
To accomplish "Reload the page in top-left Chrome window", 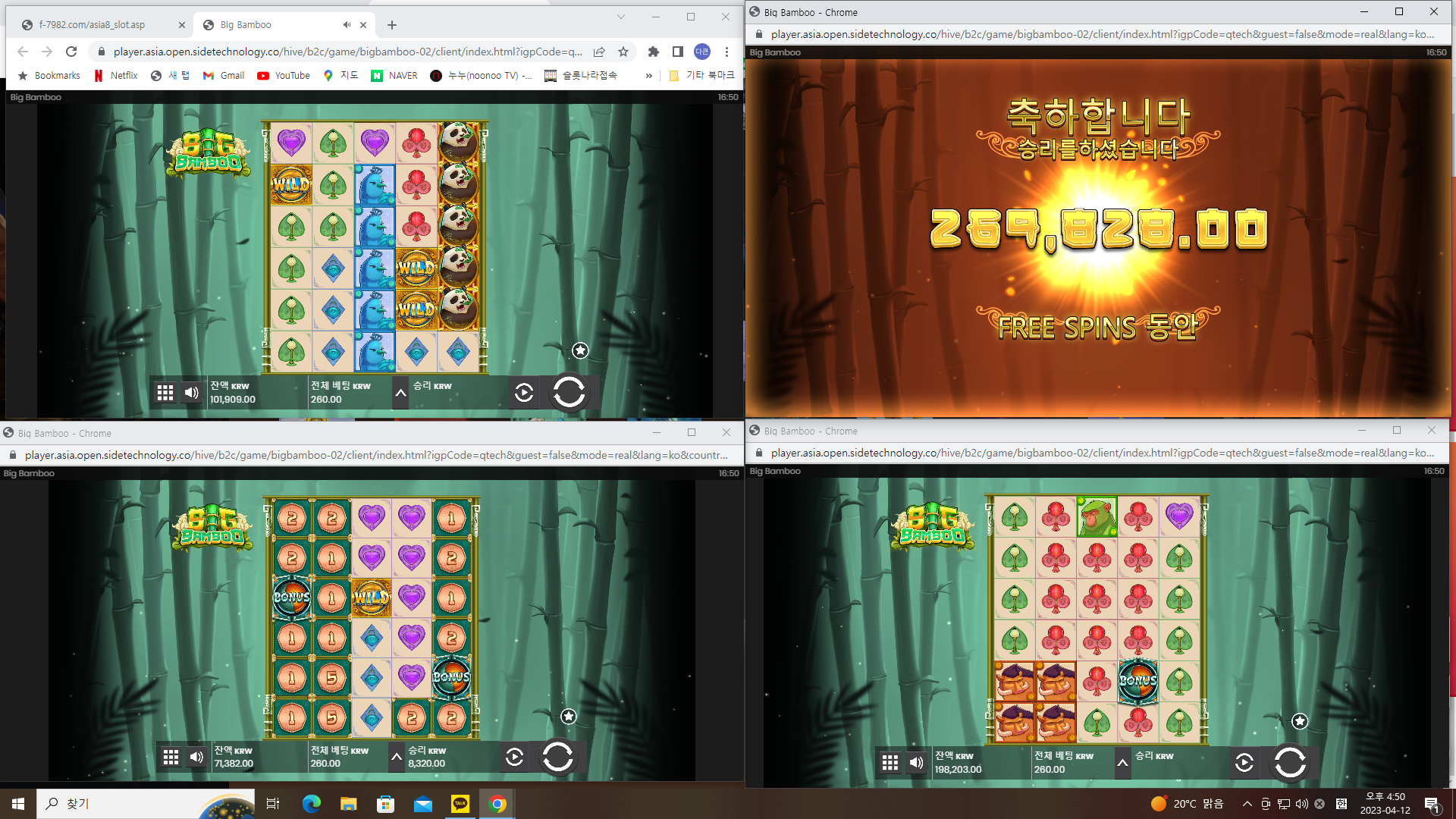I will [x=71, y=52].
